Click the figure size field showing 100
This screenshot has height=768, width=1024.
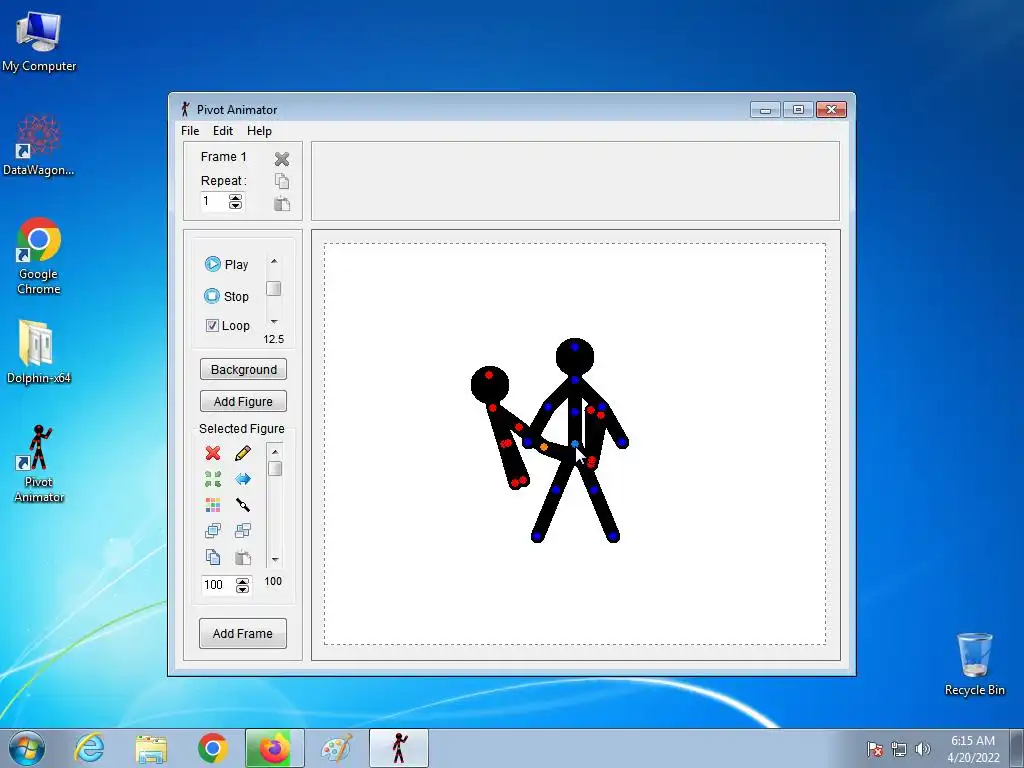point(219,584)
